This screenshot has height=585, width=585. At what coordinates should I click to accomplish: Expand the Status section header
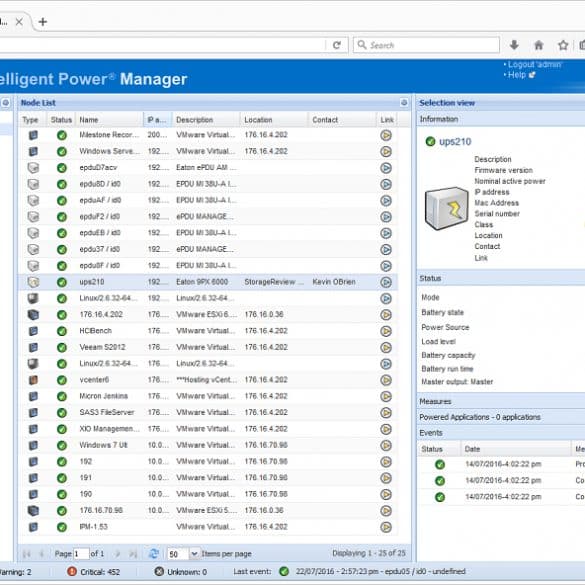click(x=501, y=278)
